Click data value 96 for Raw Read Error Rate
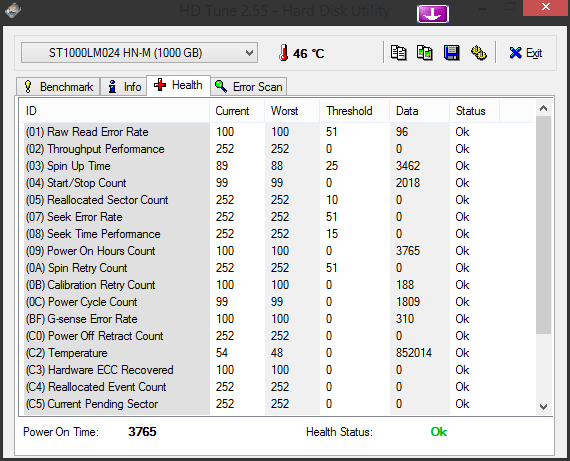Screen dimensions: 570x461 402,132
